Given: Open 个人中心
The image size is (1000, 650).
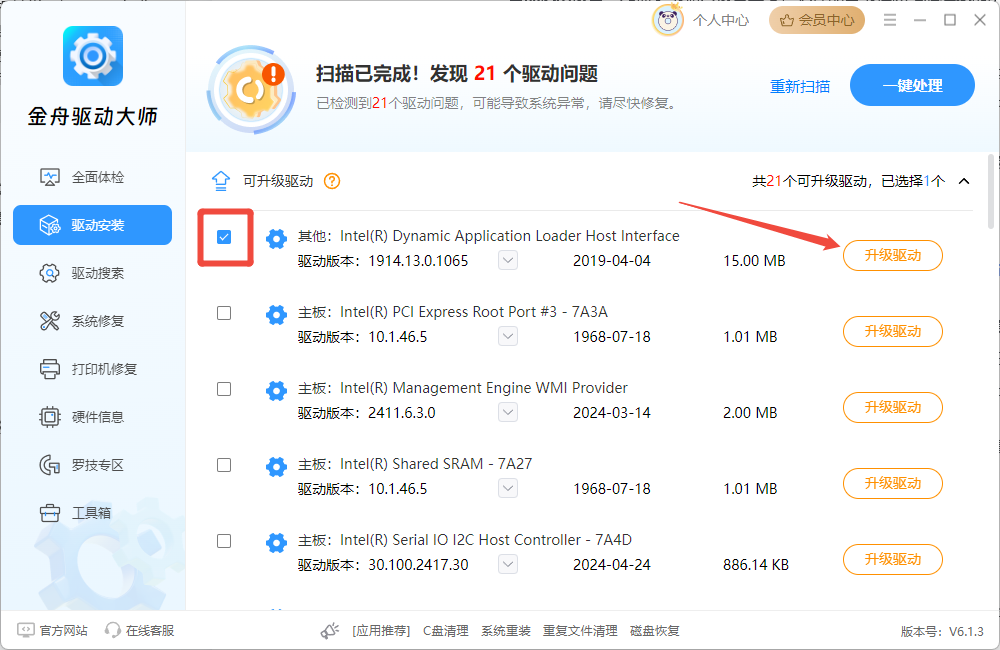Looking at the screenshot, I should (721, 20).
